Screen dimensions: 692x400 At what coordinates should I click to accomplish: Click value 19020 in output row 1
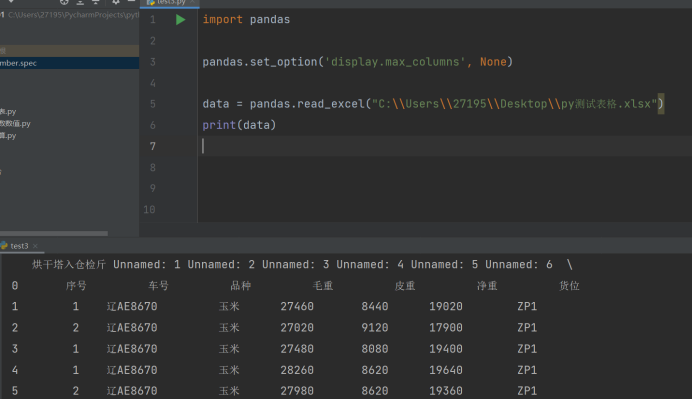[446, 306]
